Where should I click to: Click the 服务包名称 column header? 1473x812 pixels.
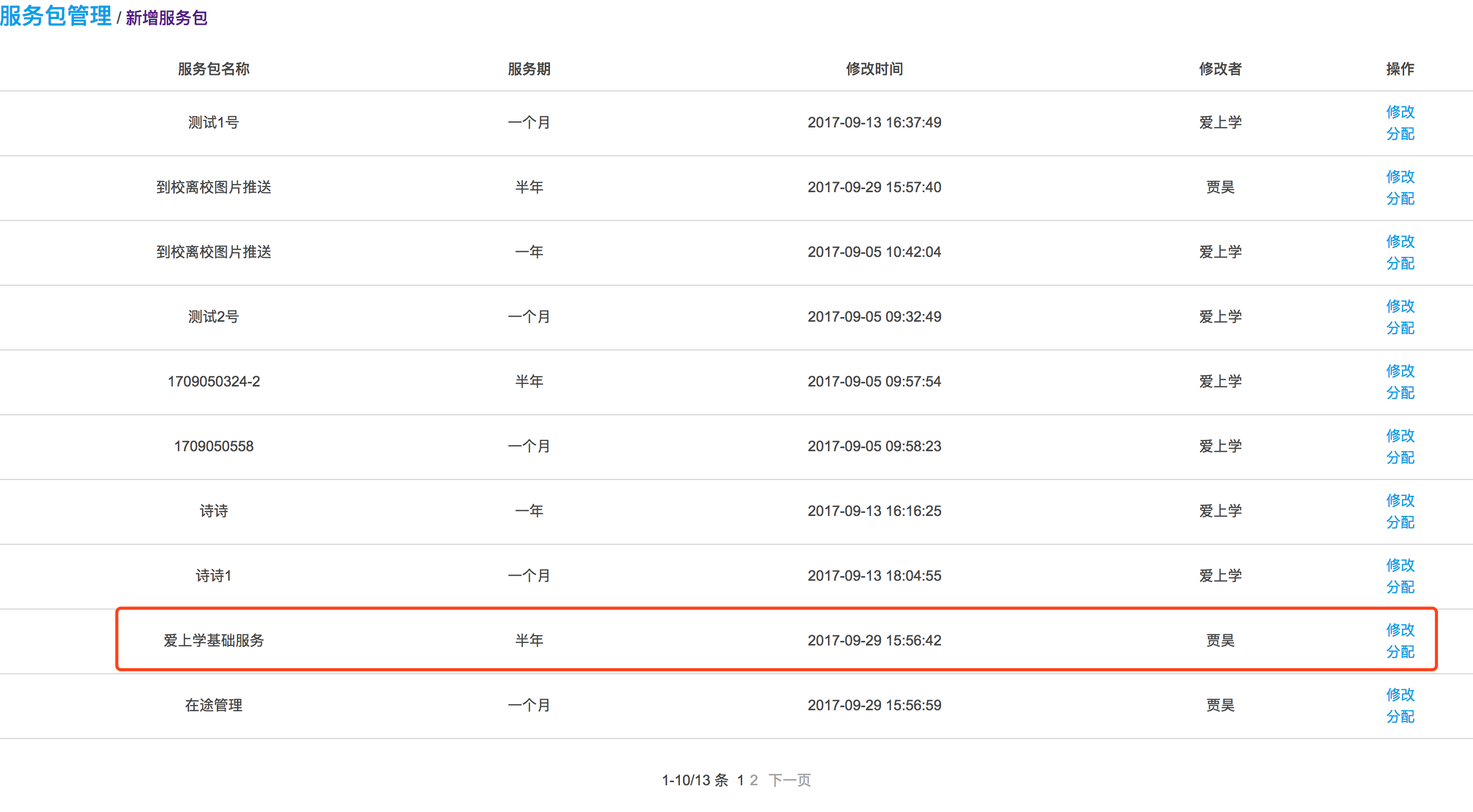pos(213,69)
